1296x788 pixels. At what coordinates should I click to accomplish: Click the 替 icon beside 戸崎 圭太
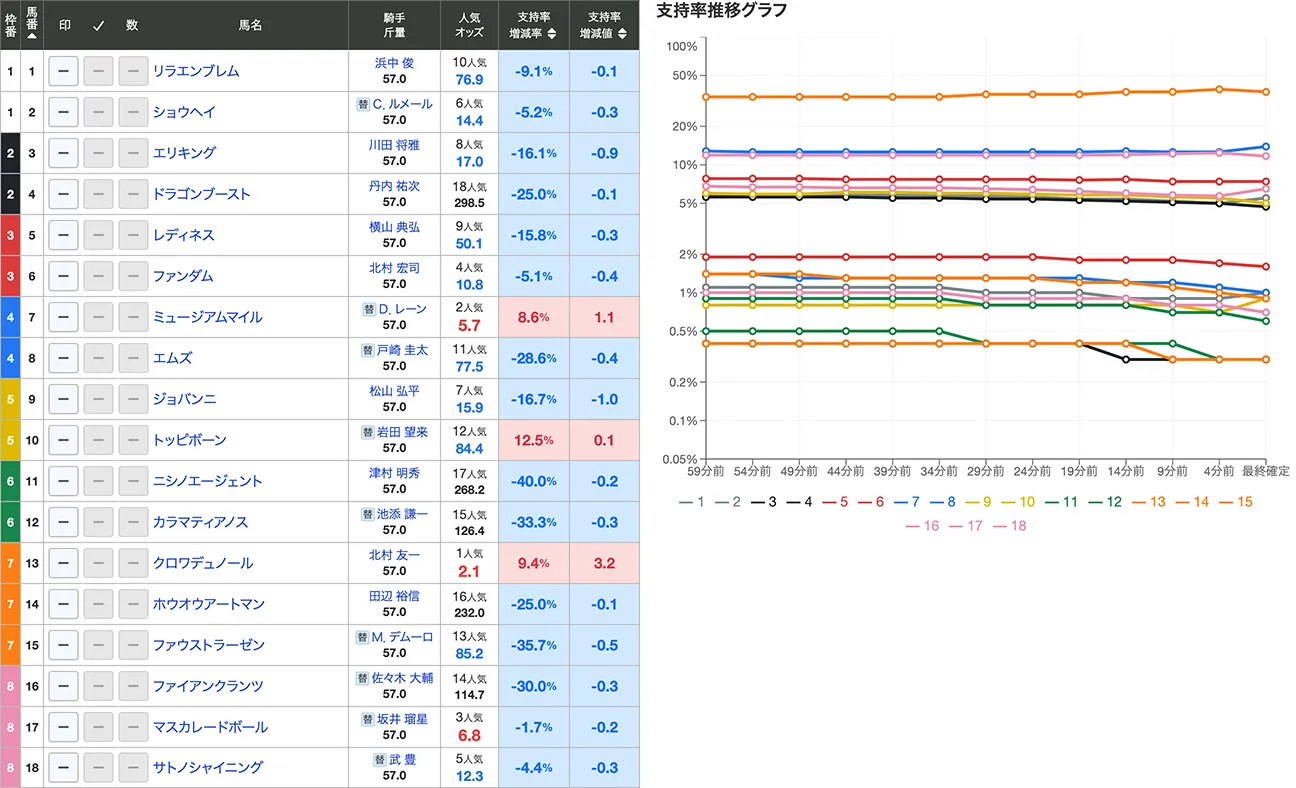pos(367,350)
